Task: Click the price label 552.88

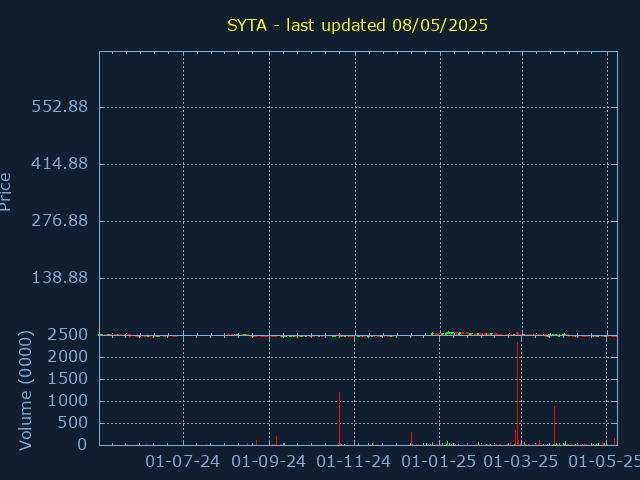Action: click(60, 107)
